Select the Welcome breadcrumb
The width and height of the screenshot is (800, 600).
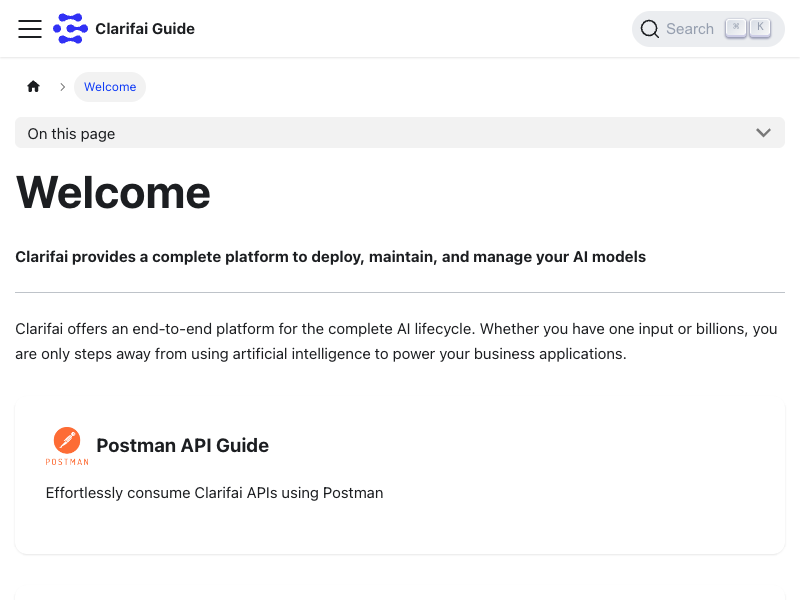click(110, 87)
